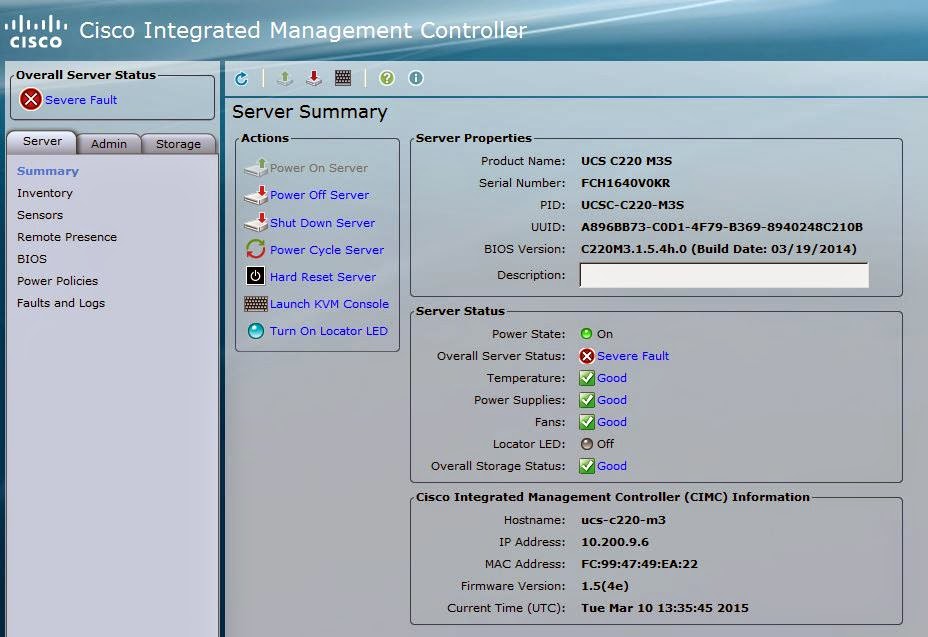
Task: Click the Server Summary heading
Action: tap(310, 111)
